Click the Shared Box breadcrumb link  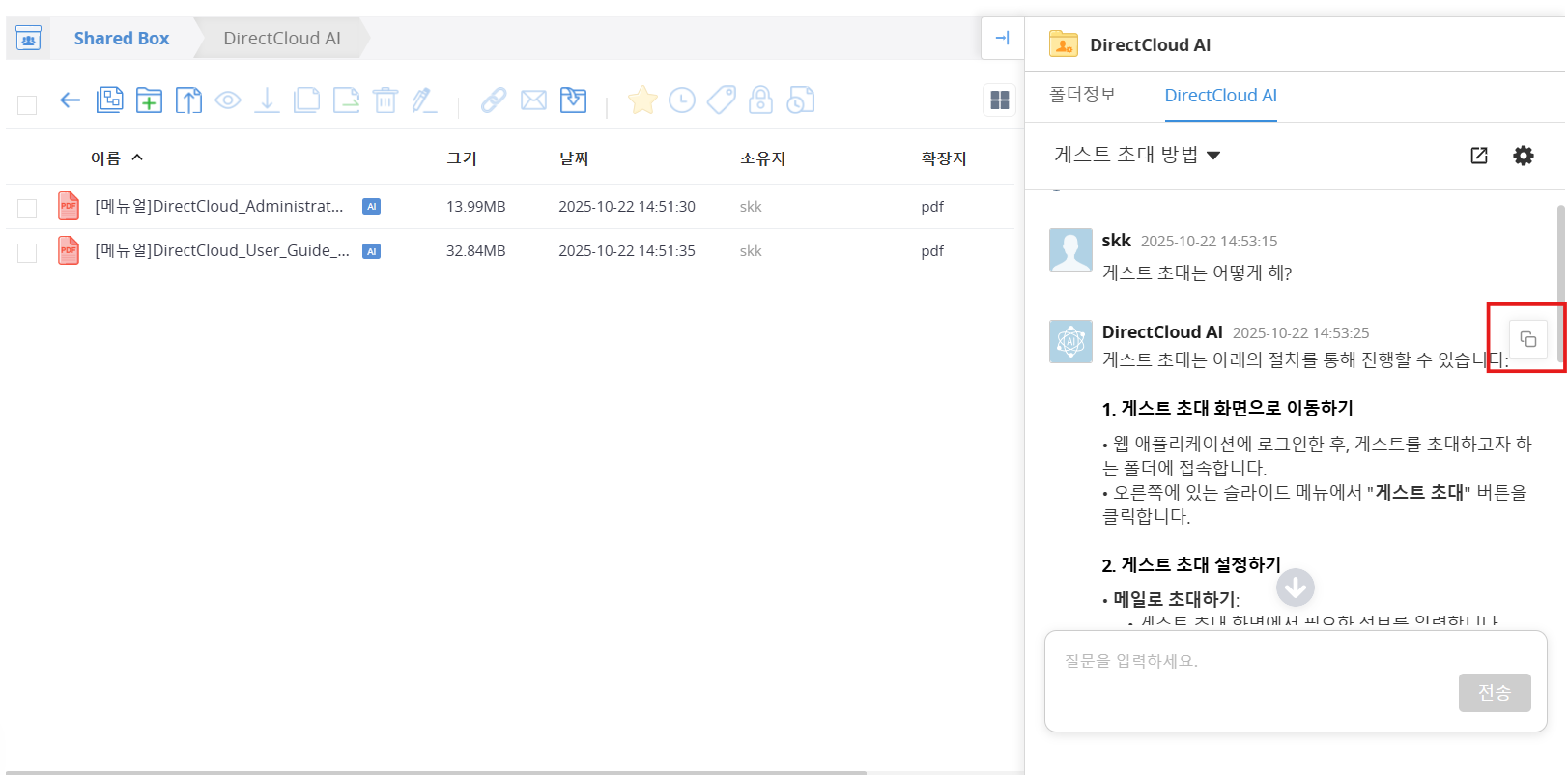coord(122,39)
